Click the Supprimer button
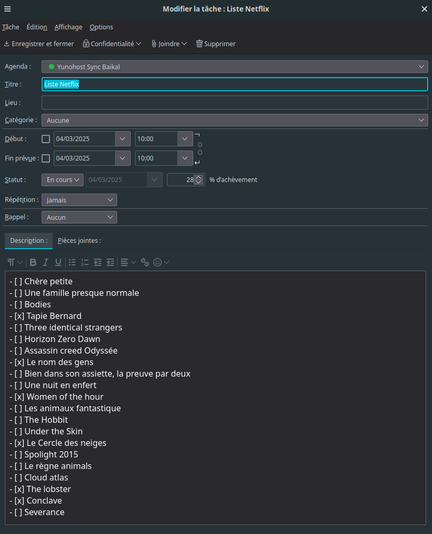The height and width of the screenshot is (534, 432). tap(215, 44)
